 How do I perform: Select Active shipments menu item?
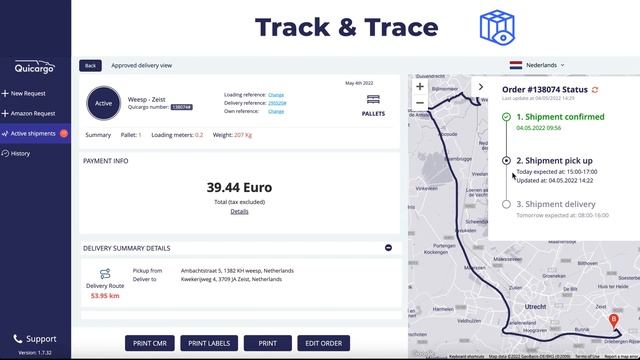tap(35, 133)
